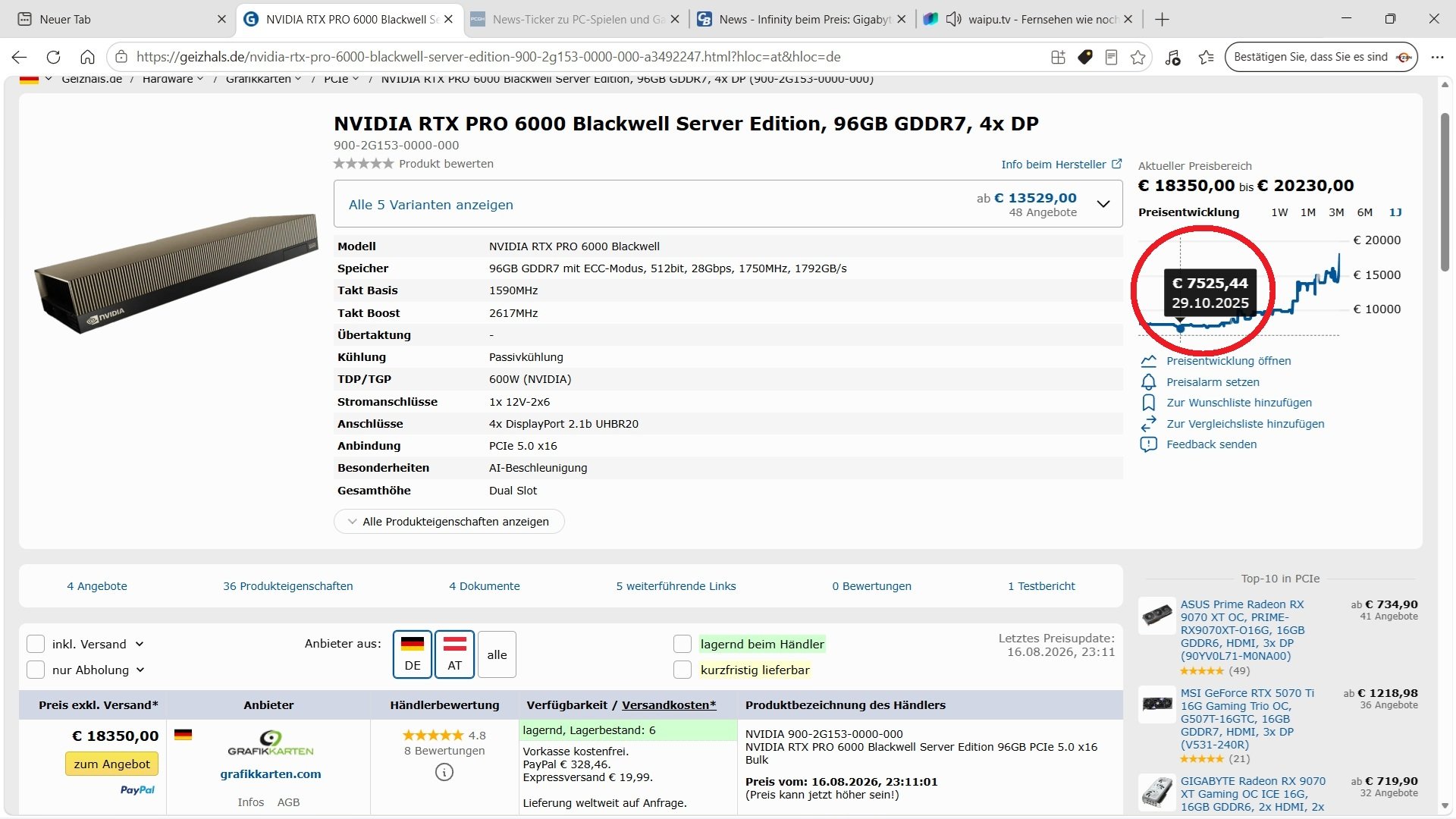Open the inkl. Versand dropdown arrow
Screen dimensions: 1456x819
[140, 644]
